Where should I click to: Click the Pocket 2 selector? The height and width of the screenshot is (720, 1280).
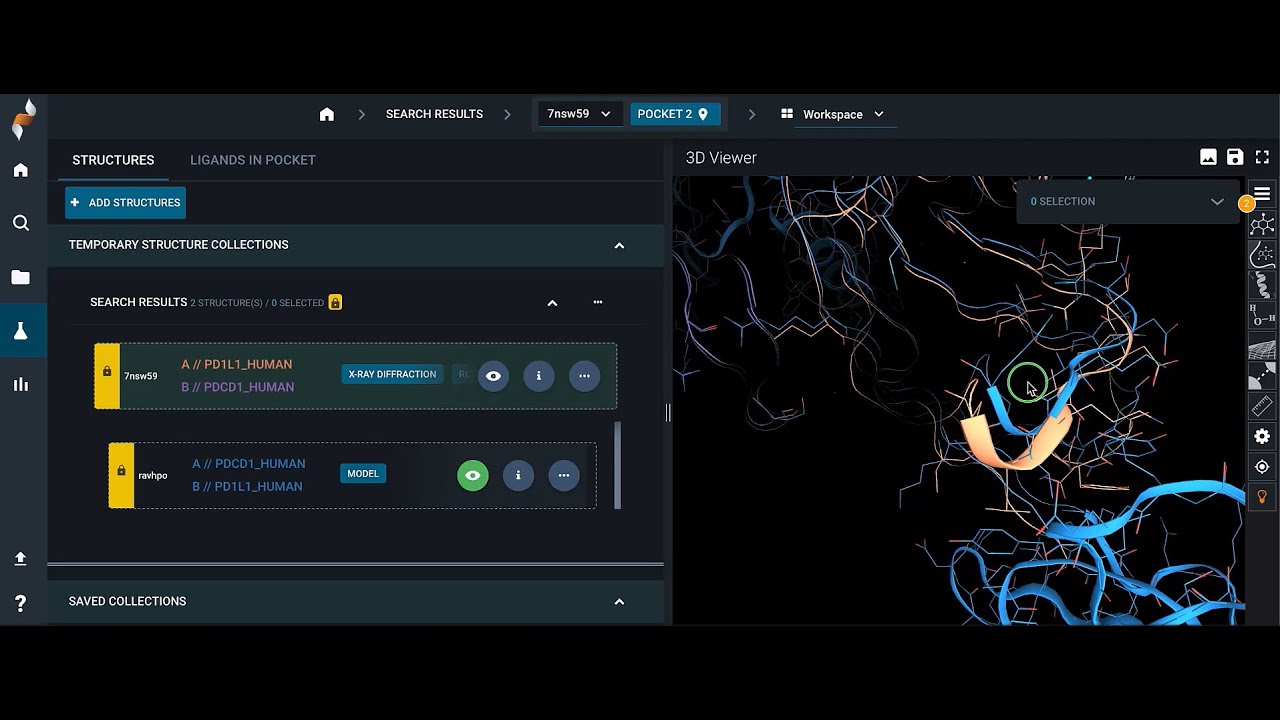coord(674,114)
